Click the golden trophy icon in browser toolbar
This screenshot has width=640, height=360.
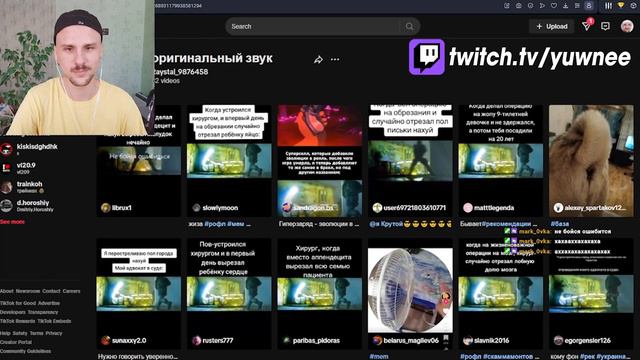pyautogui.click(x=621, y=5)
